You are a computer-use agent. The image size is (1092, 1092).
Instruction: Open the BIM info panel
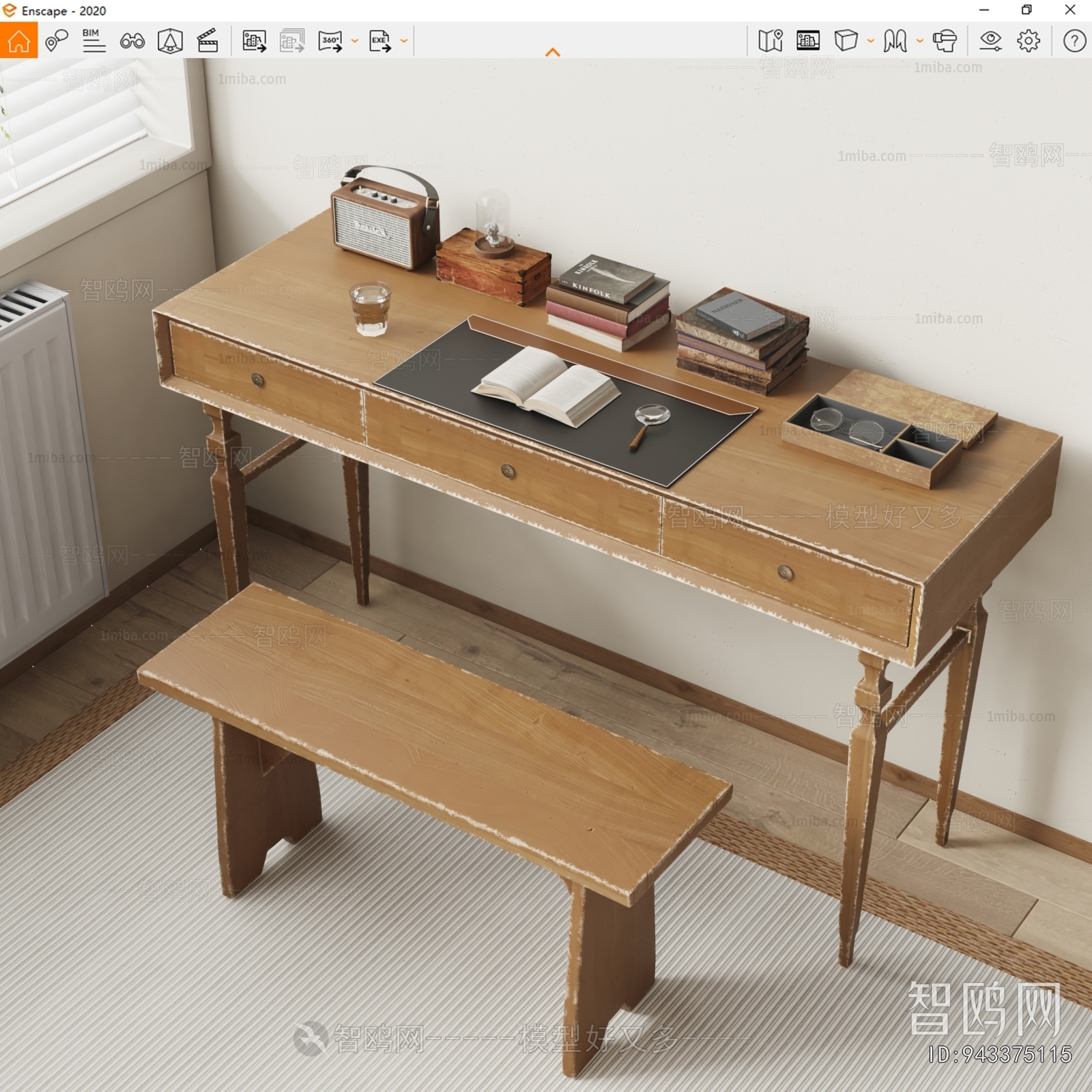pyautogui.click(x=94, y=40)
